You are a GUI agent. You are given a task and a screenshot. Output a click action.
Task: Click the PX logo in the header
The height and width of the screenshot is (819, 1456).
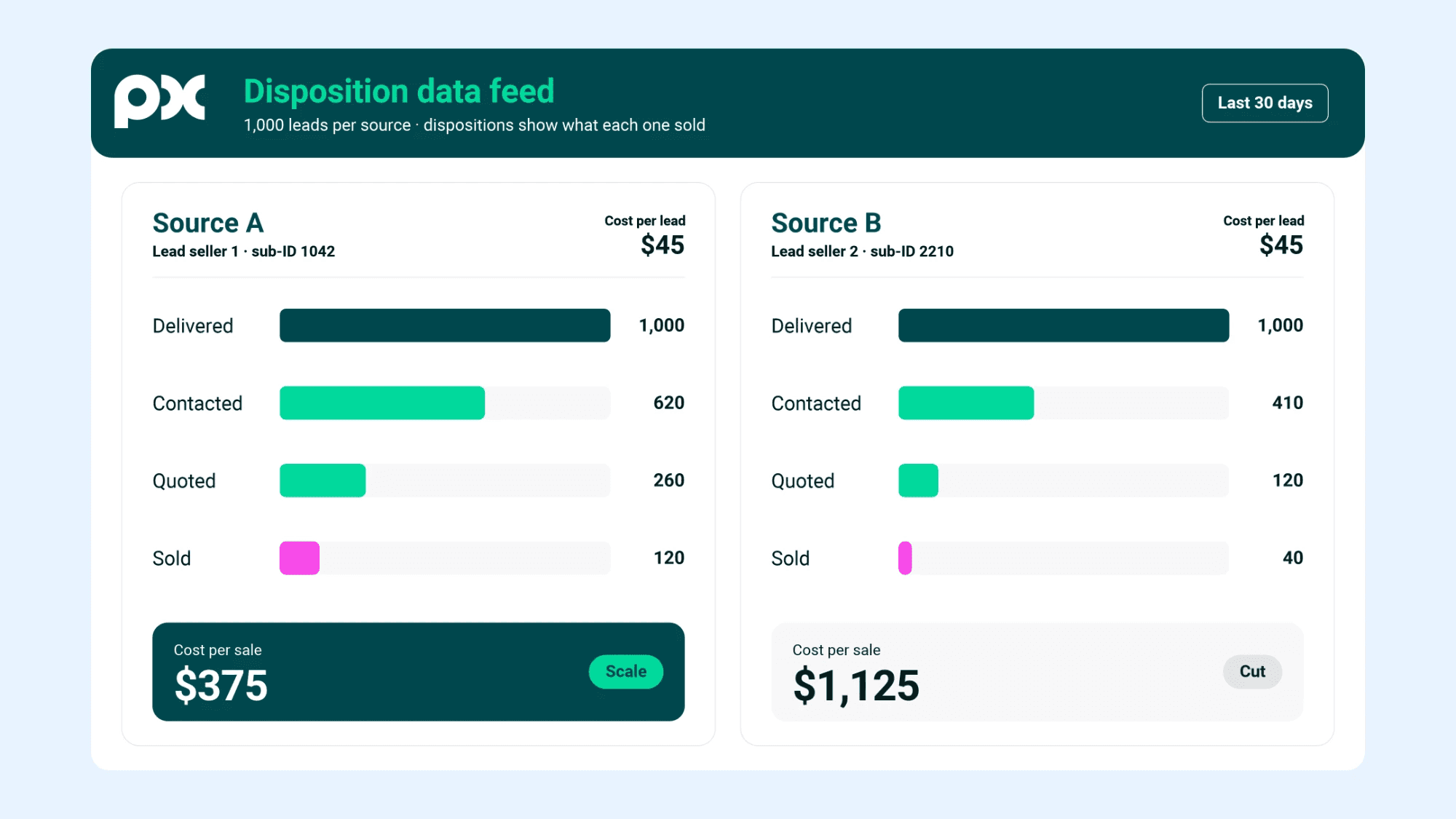point(159,100)
